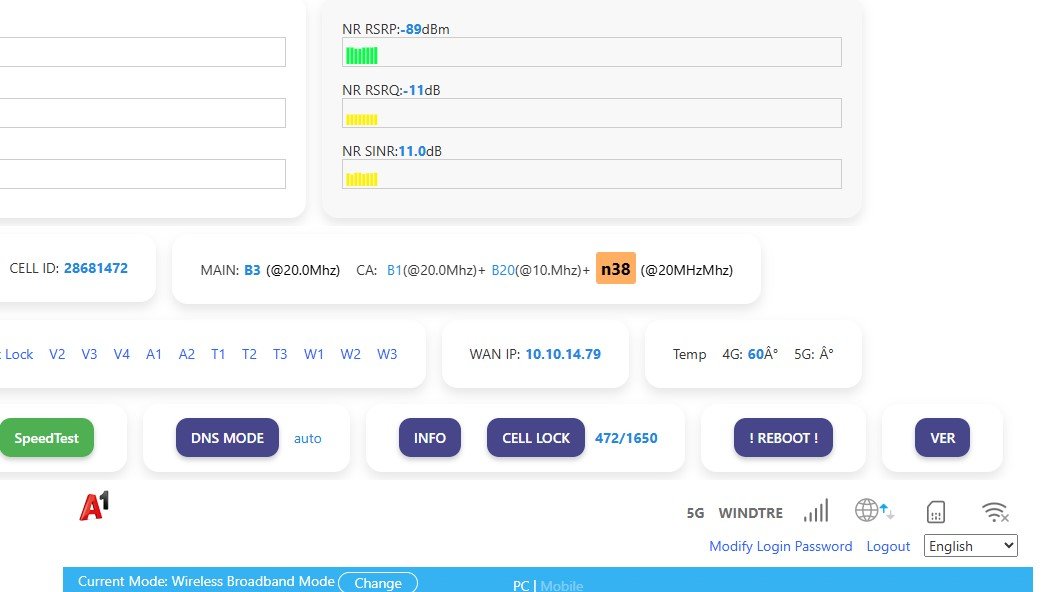1064x592 pixels.
Task: Select the W3 preset link
Action: click(387, 354)
